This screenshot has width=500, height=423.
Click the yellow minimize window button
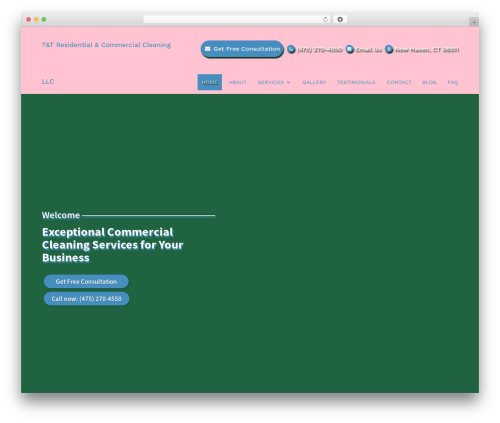pos(36,19)
